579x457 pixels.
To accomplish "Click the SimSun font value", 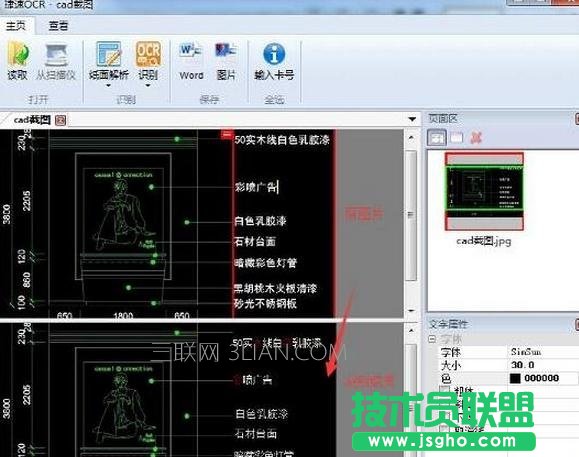I will click(526, 352).
